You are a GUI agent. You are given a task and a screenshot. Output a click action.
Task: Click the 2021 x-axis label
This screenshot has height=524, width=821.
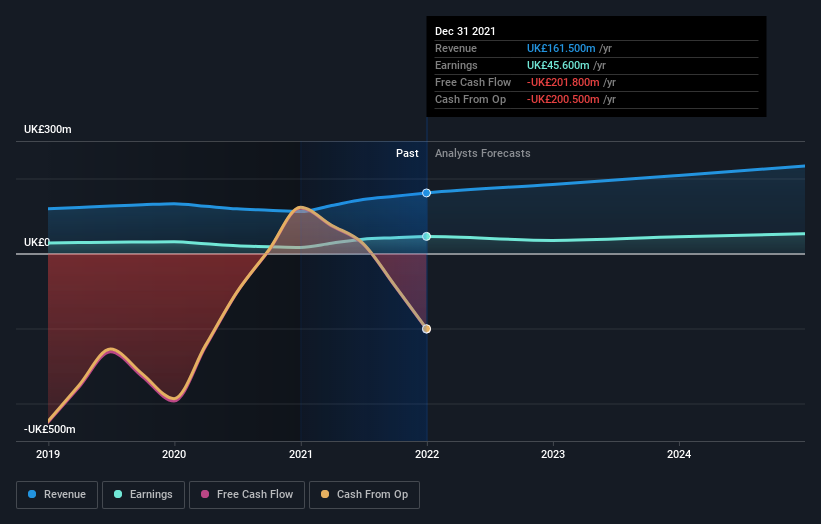pyautogui.click(x=301, y=454)
